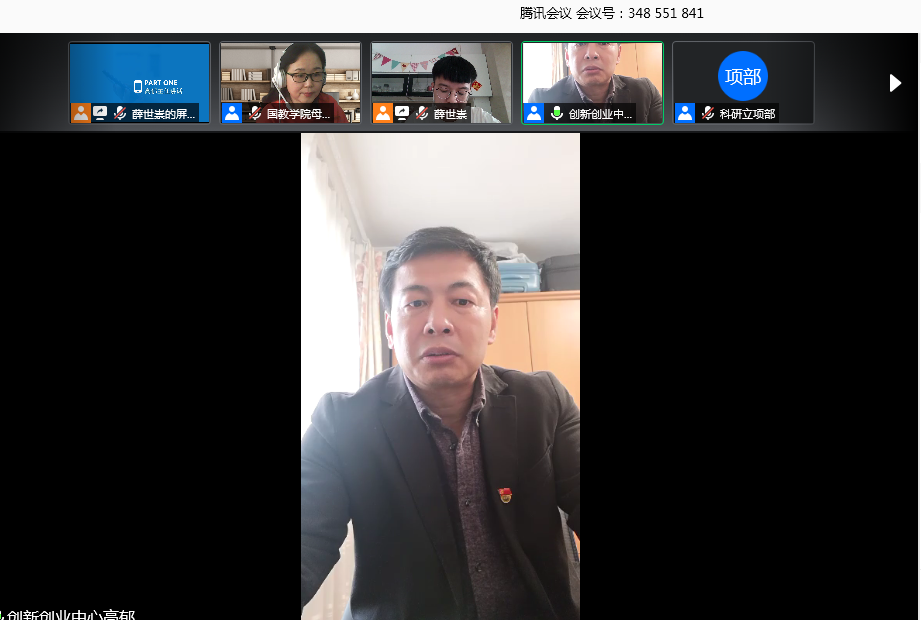Click the muted microphone icon beside 科研立项部
Screen dimensions: 921x620
(708, 113)
